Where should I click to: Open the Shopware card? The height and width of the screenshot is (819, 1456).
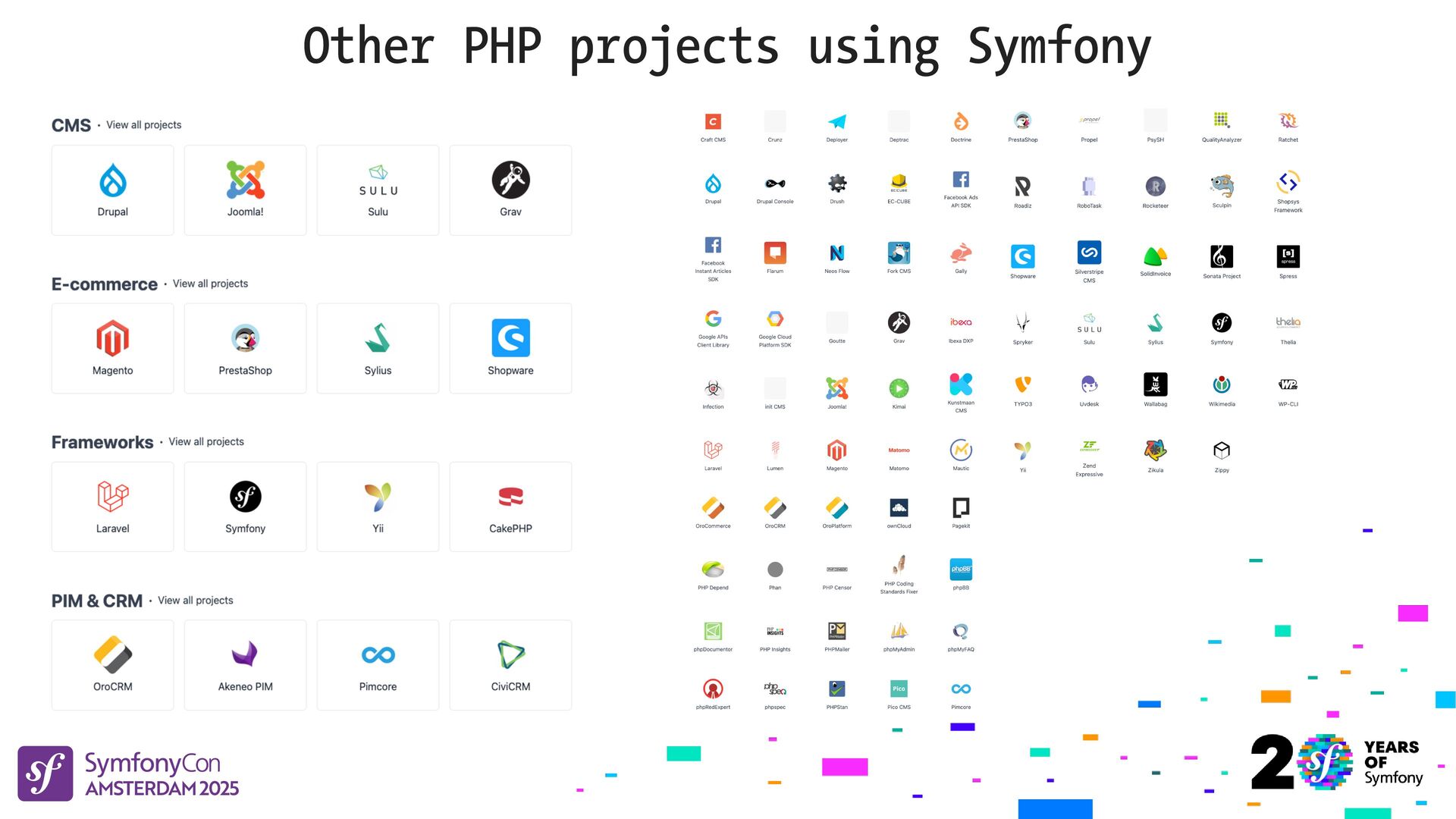510,348
